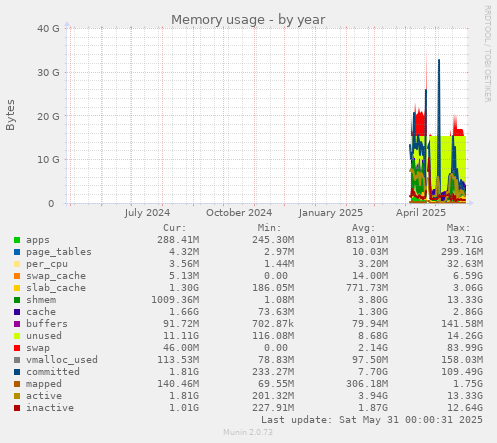Screen dimensions: 497x443
Task: Click inactive max value 12.64G
Action: click(x=465, y=408)
